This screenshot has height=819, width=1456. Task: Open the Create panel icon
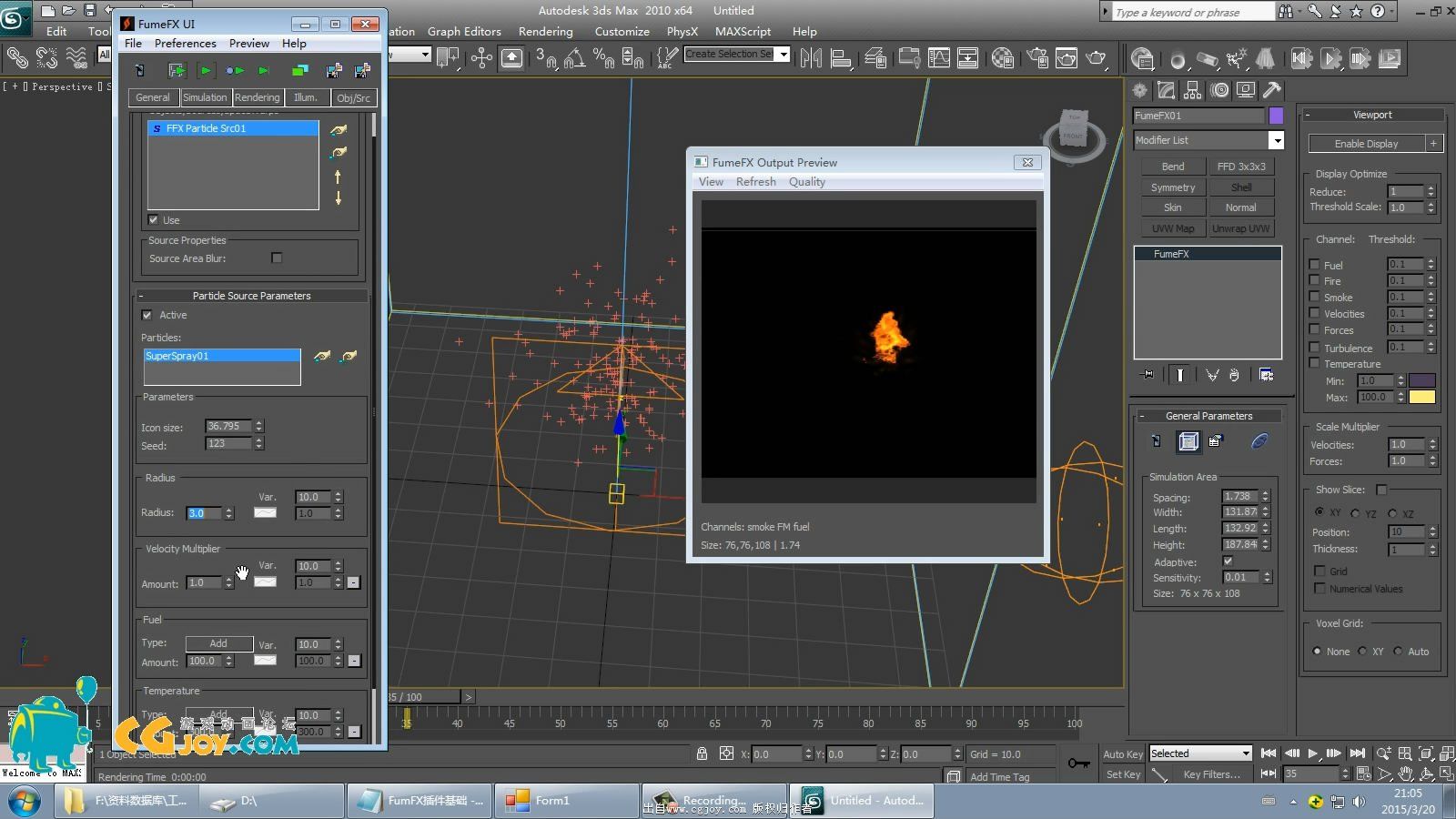coord(1139,90)
